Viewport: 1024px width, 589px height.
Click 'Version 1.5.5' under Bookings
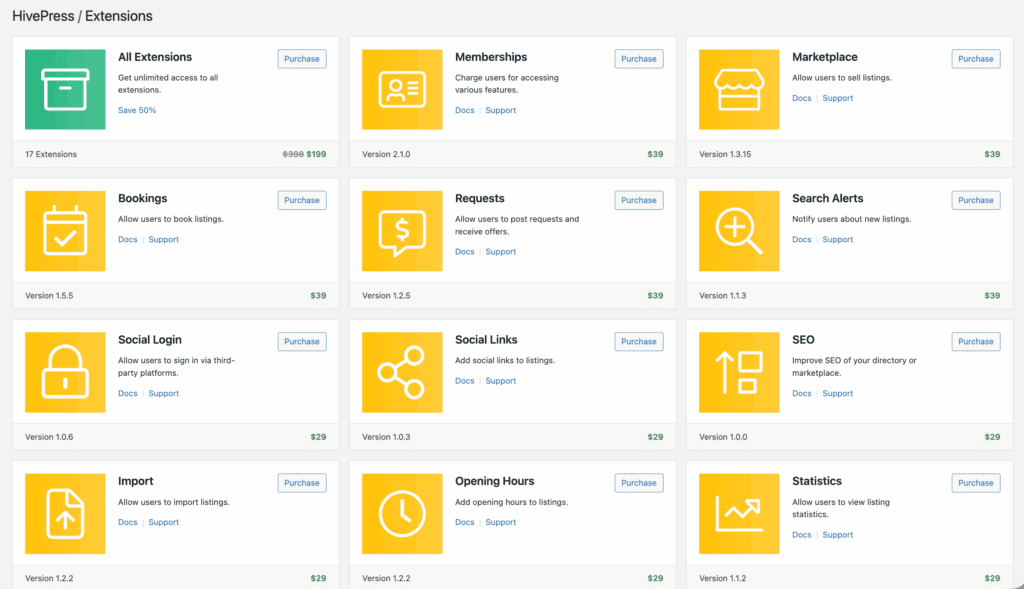coord(50,296)
